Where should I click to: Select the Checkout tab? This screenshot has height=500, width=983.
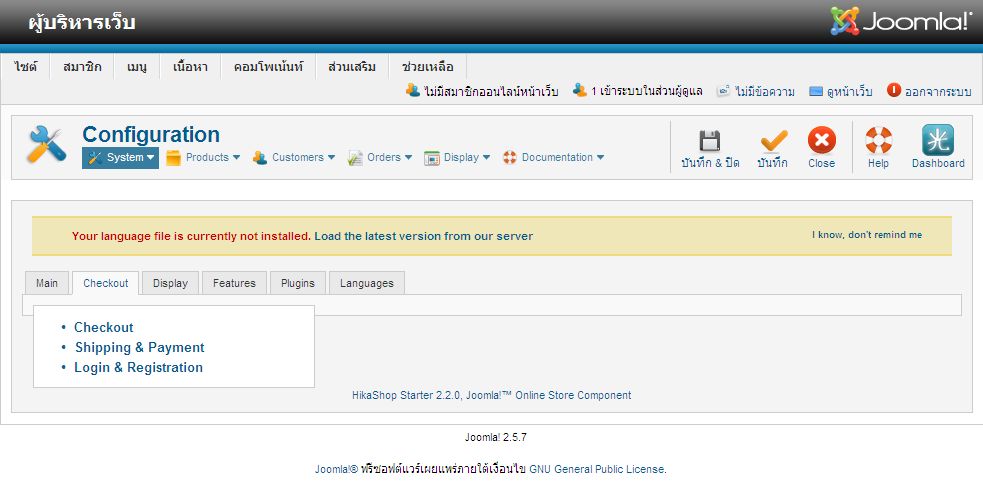[105, 283]
